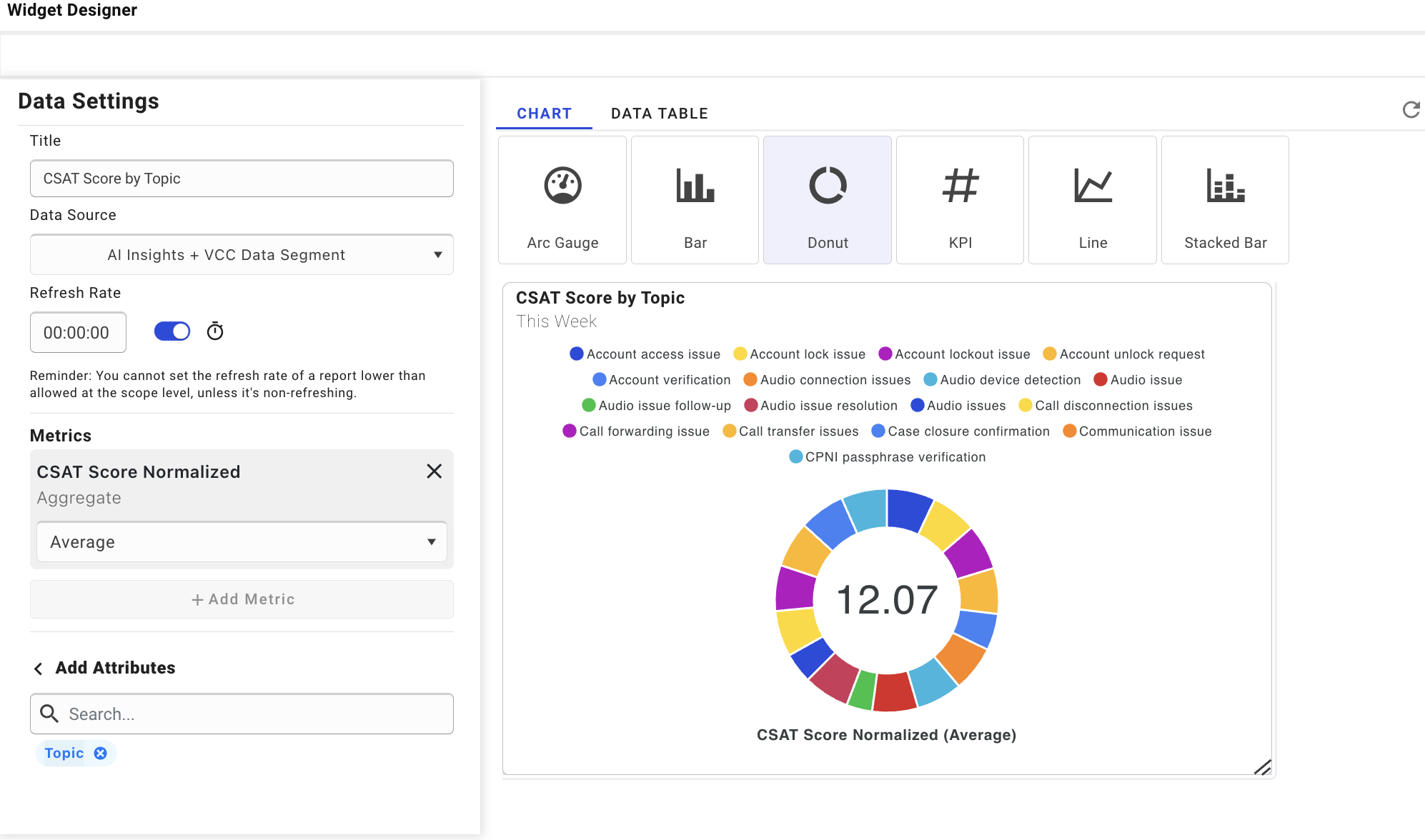The height and width of the screenshot is (840, 1425).
Task: Choose the Bar chart icon
Action: [695, 201]
